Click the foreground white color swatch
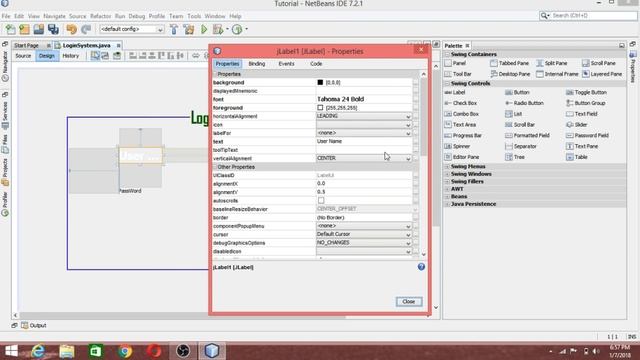Screen dimensions: 640x360 coord(320,108)
